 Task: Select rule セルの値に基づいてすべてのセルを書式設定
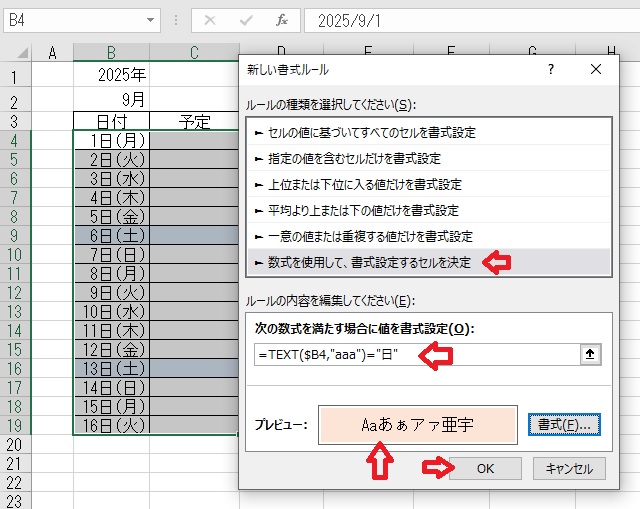365,132
